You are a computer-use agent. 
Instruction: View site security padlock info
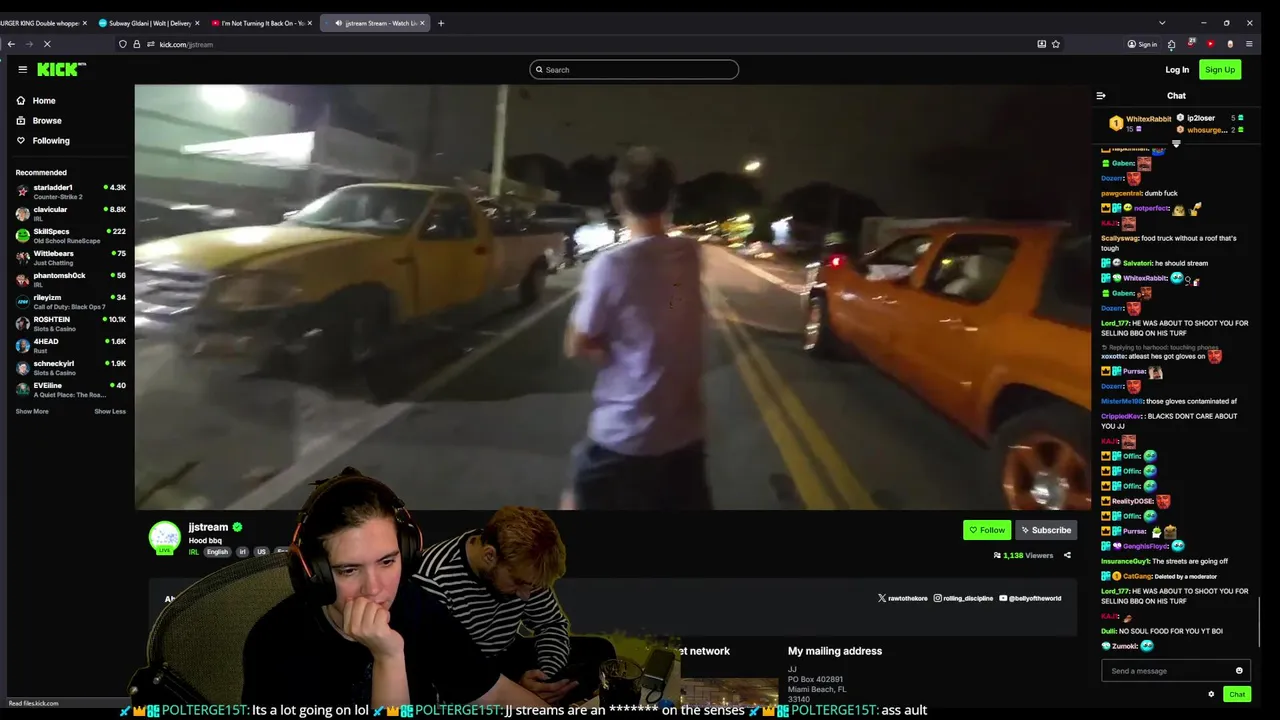pyautogui.click(x=137, y=44)
